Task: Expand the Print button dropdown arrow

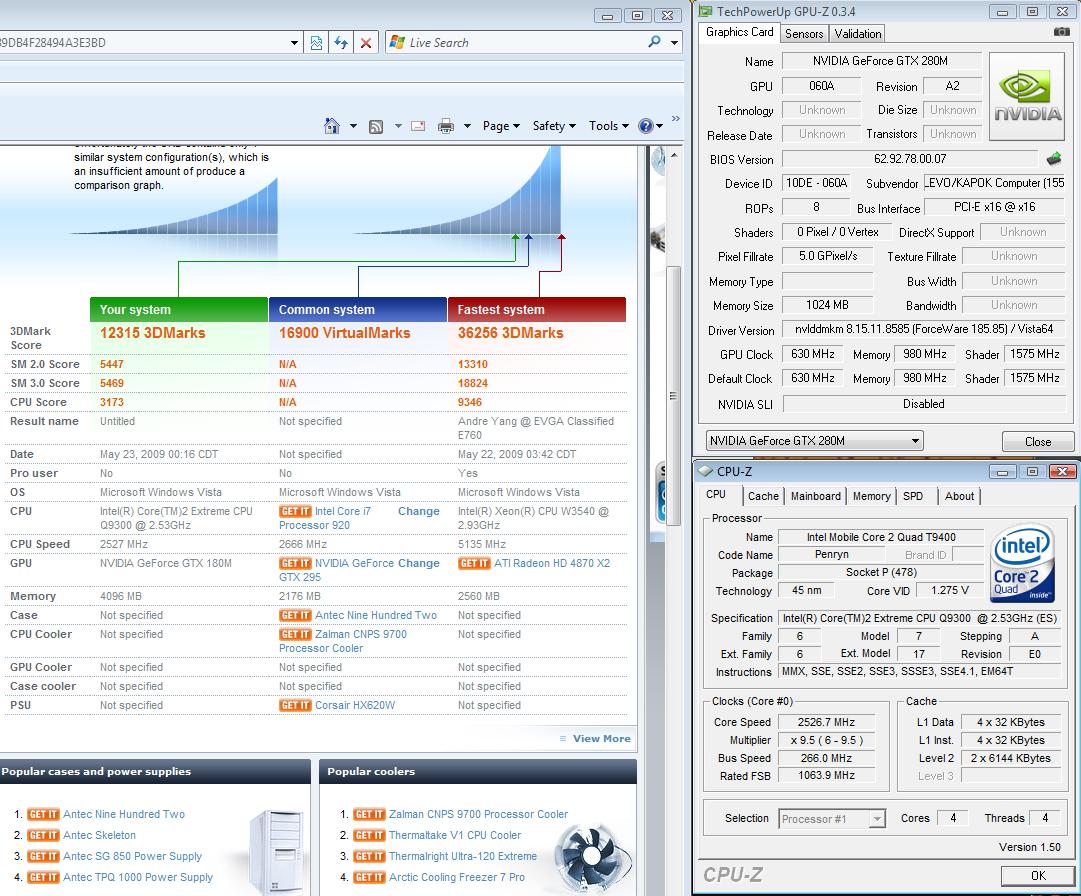Action: (467, 126)
